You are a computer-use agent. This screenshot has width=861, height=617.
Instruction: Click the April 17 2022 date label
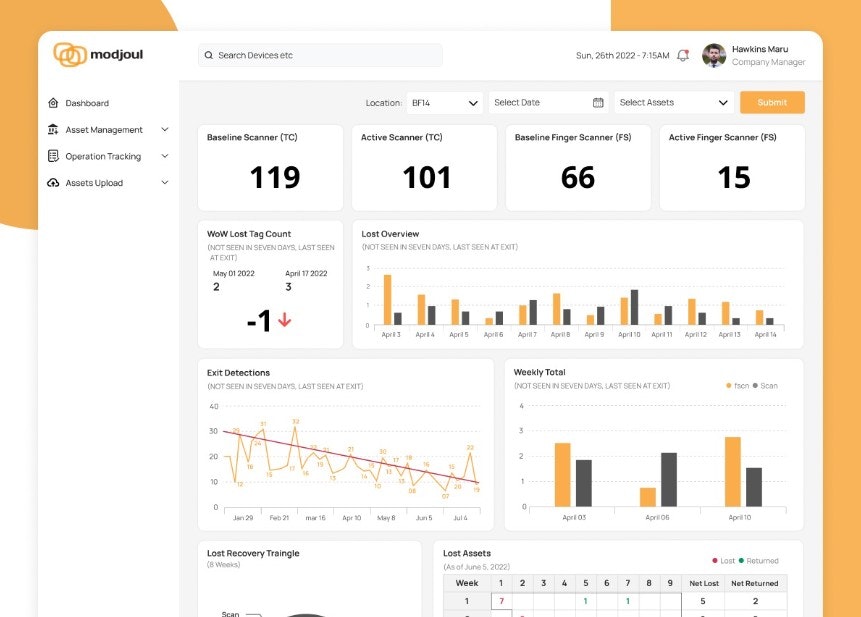306,273
